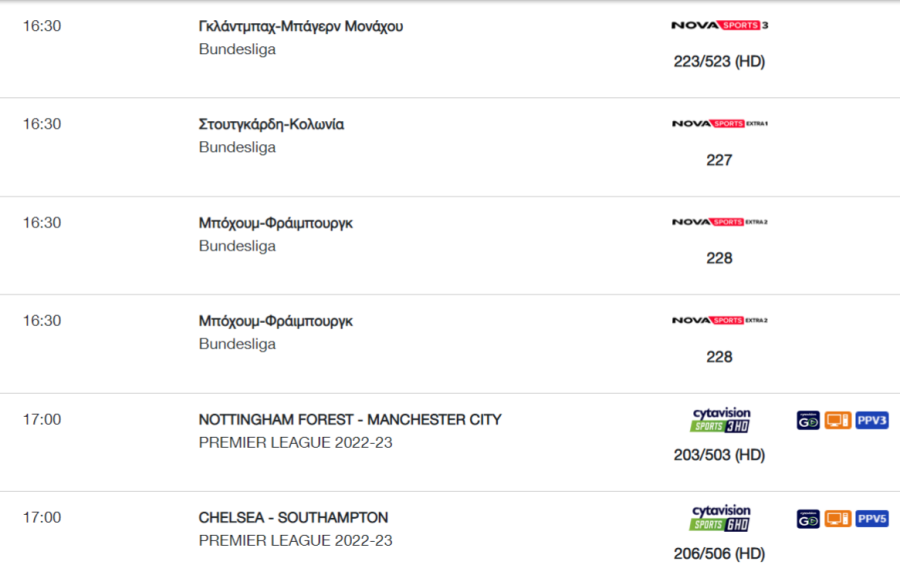Click PREMIER LEAGUE 2022-23 under Chelsea match
The height and width of the screenshot is (575, 900).
pos(296,541)
